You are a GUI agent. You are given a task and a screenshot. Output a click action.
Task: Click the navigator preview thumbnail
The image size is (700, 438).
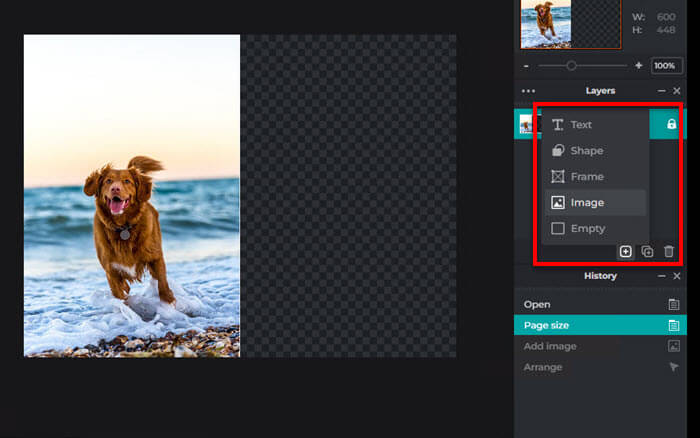point(571,24)
